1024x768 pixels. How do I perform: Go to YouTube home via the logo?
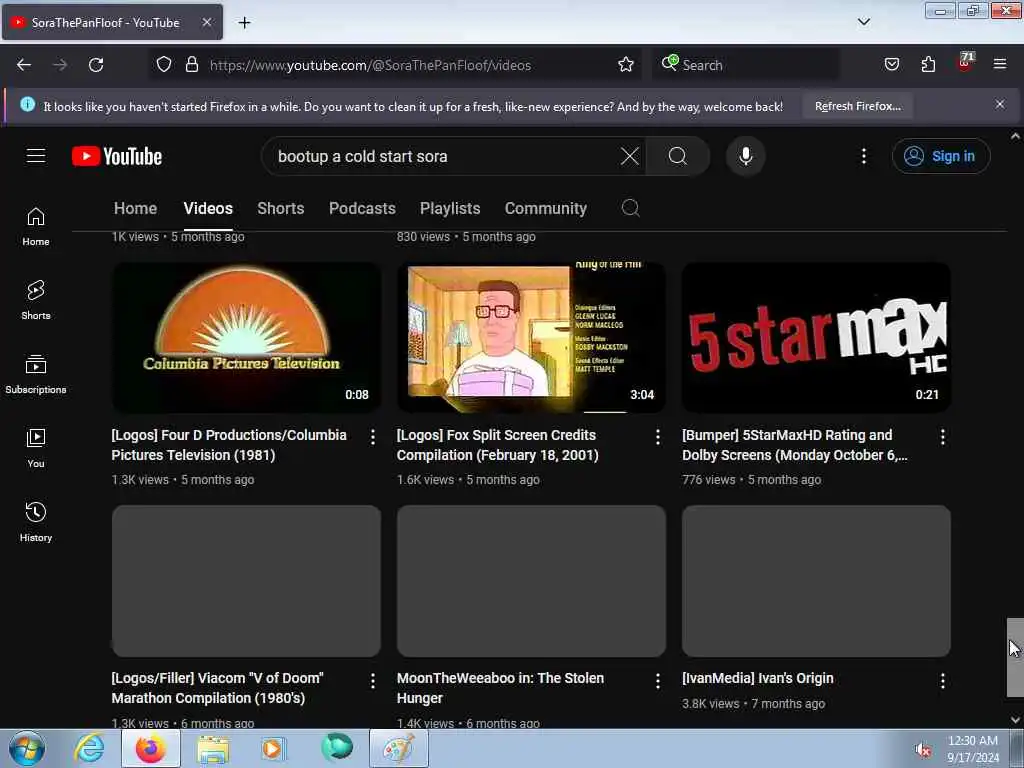(117, 156)
